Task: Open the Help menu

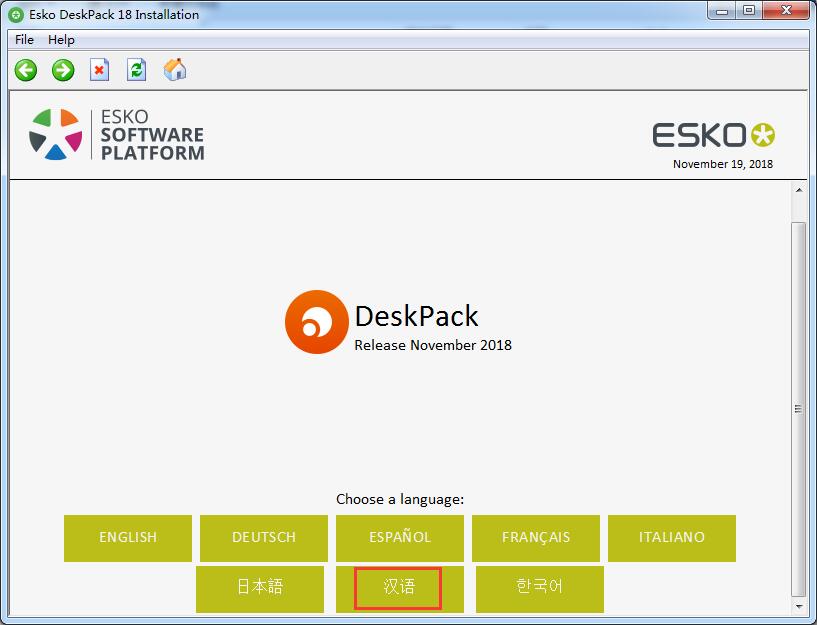Action: pyautogui.click(x=61, y=40)
